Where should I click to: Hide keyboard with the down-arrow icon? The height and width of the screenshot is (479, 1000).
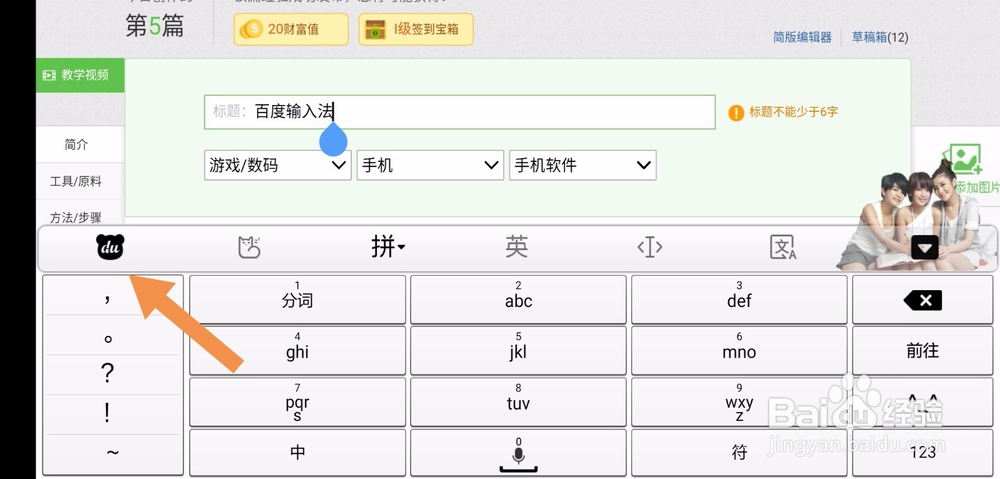click(x=925, y=247)
